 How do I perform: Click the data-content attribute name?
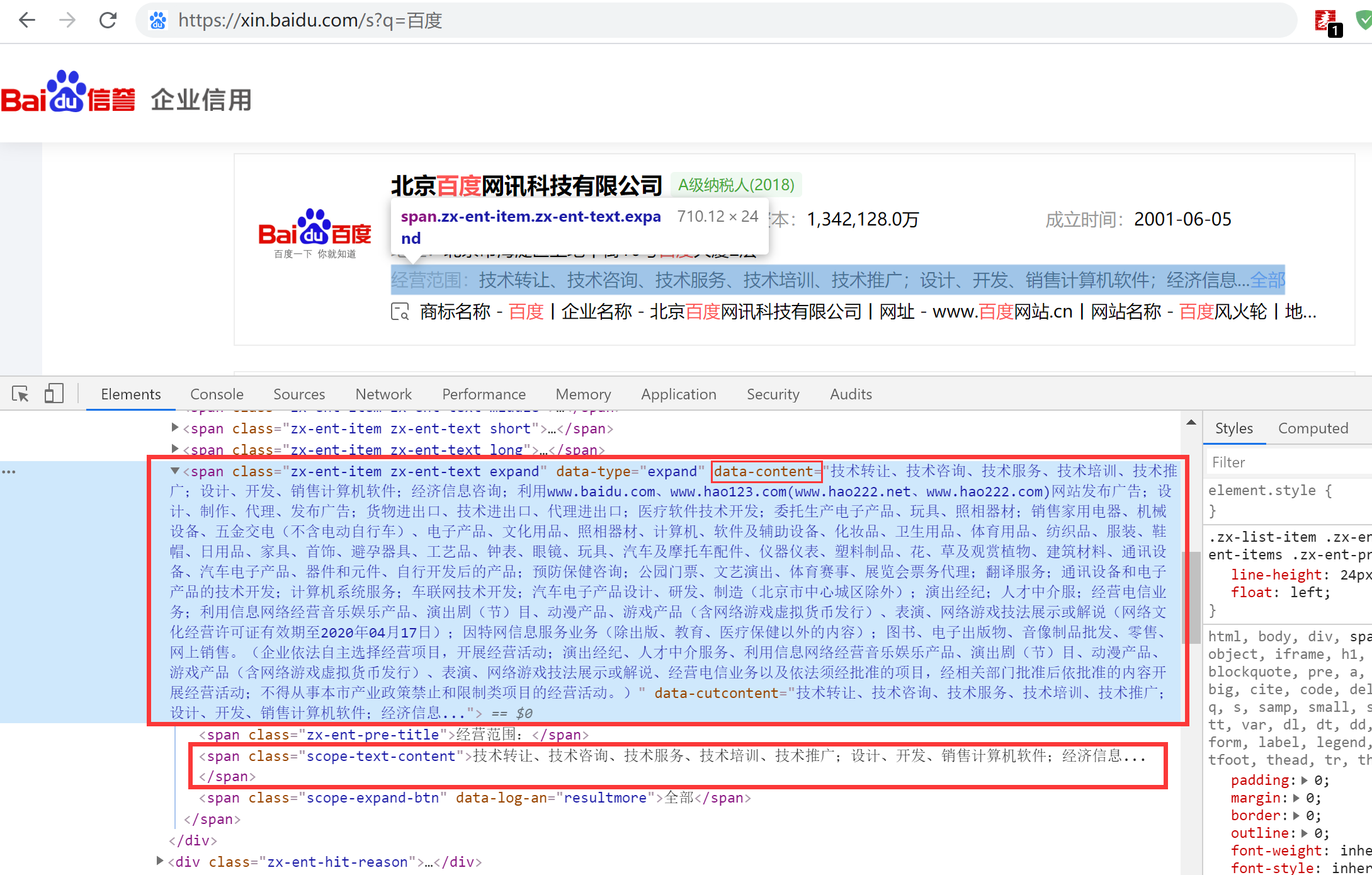[764, 471]
